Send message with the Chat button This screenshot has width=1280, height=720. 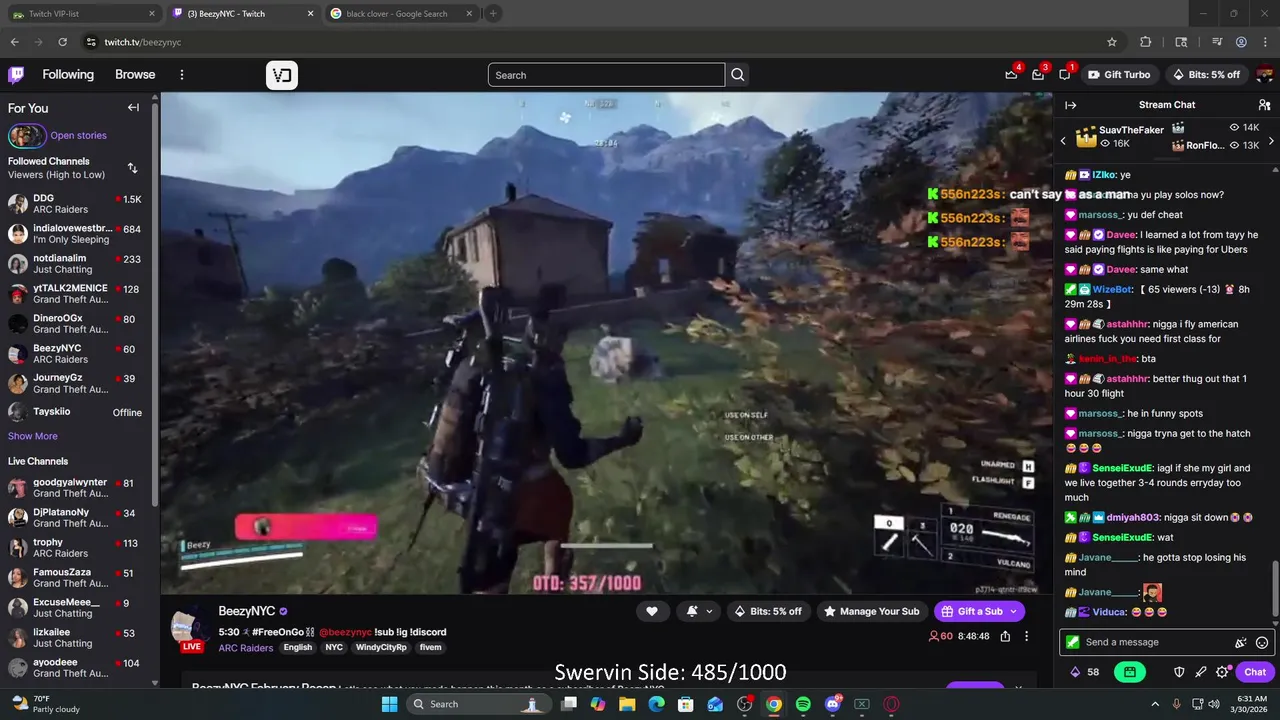tap(1255, 672)
